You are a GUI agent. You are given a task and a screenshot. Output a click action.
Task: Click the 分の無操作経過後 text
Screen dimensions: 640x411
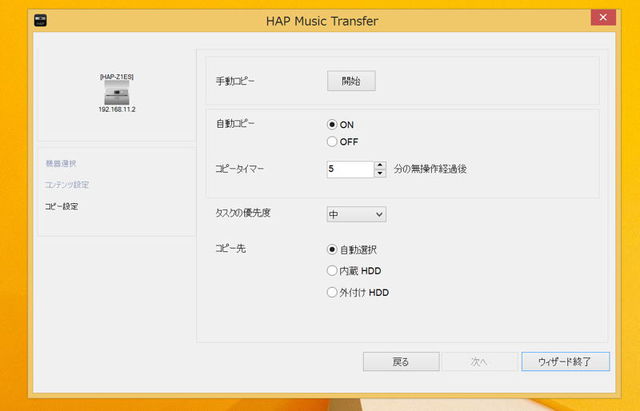[x=430, y=169]
